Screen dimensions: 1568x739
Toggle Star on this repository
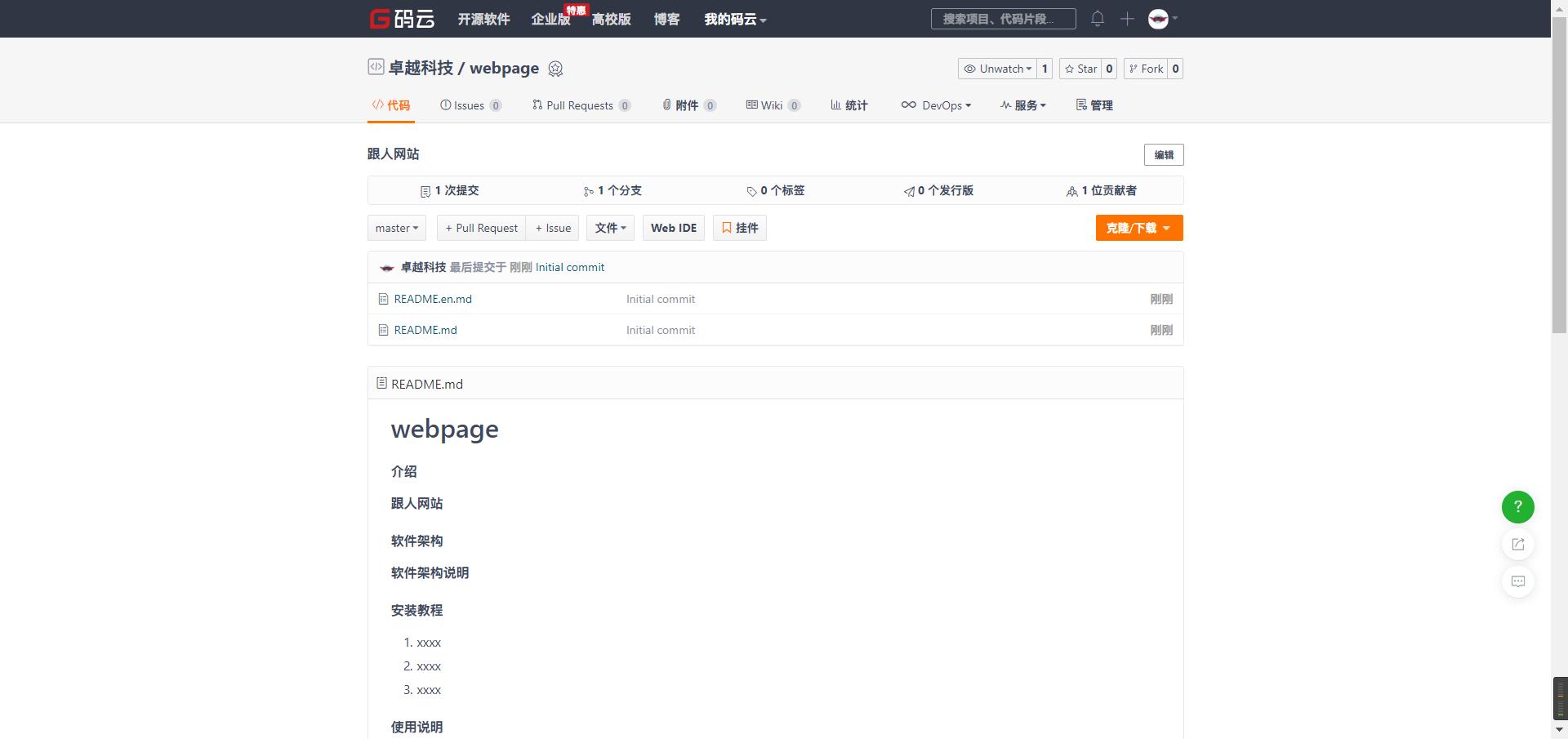(x=1082, y=69)
